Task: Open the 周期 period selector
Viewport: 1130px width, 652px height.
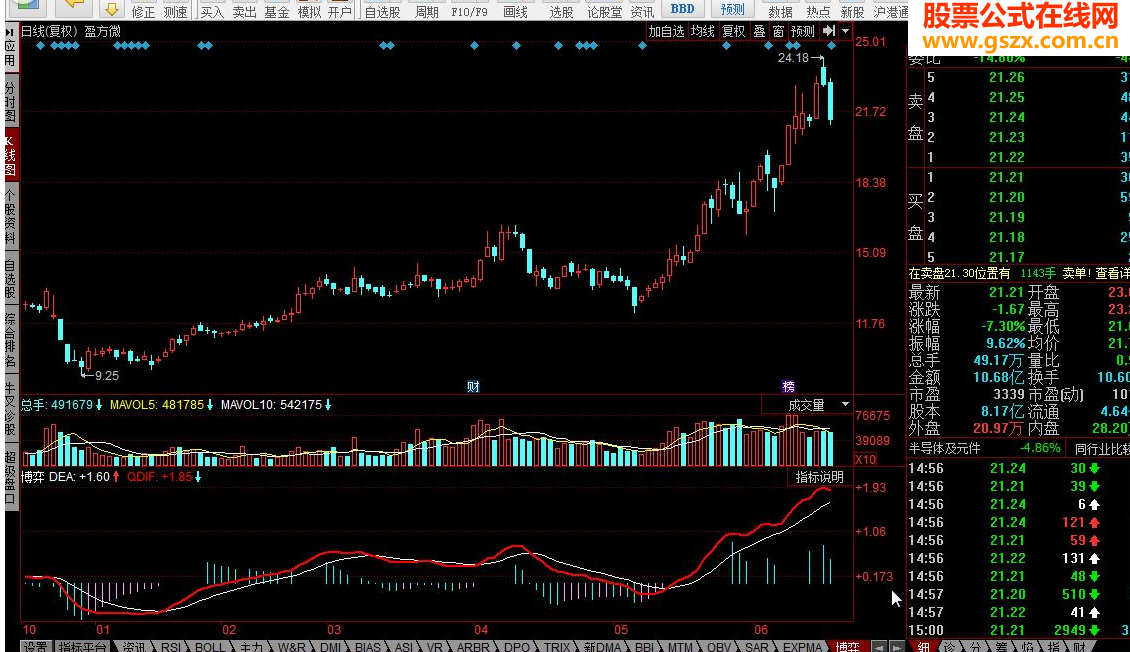Action: (427, 9)
